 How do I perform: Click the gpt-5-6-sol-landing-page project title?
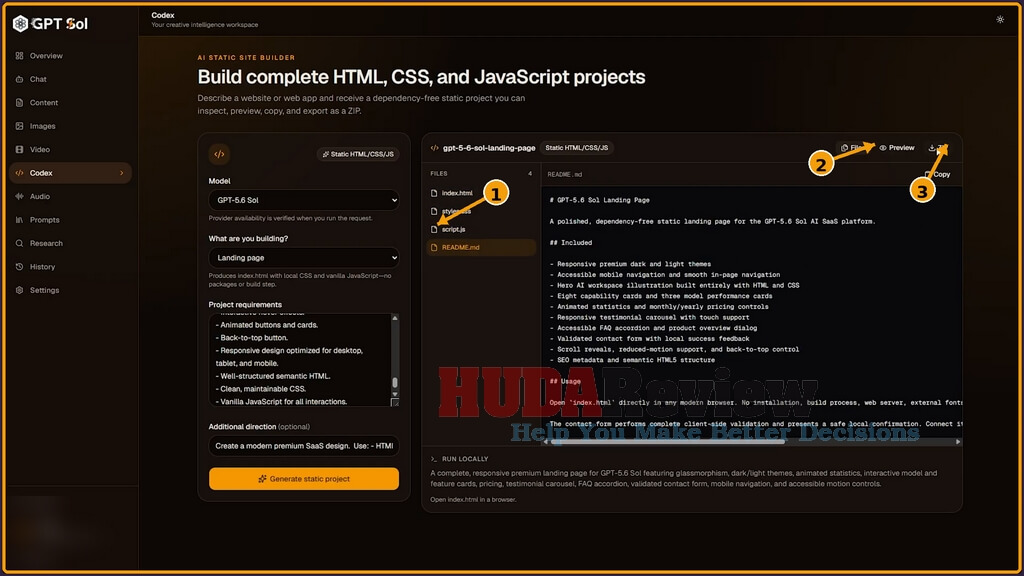pyautogui.click(x=488, y=148)
